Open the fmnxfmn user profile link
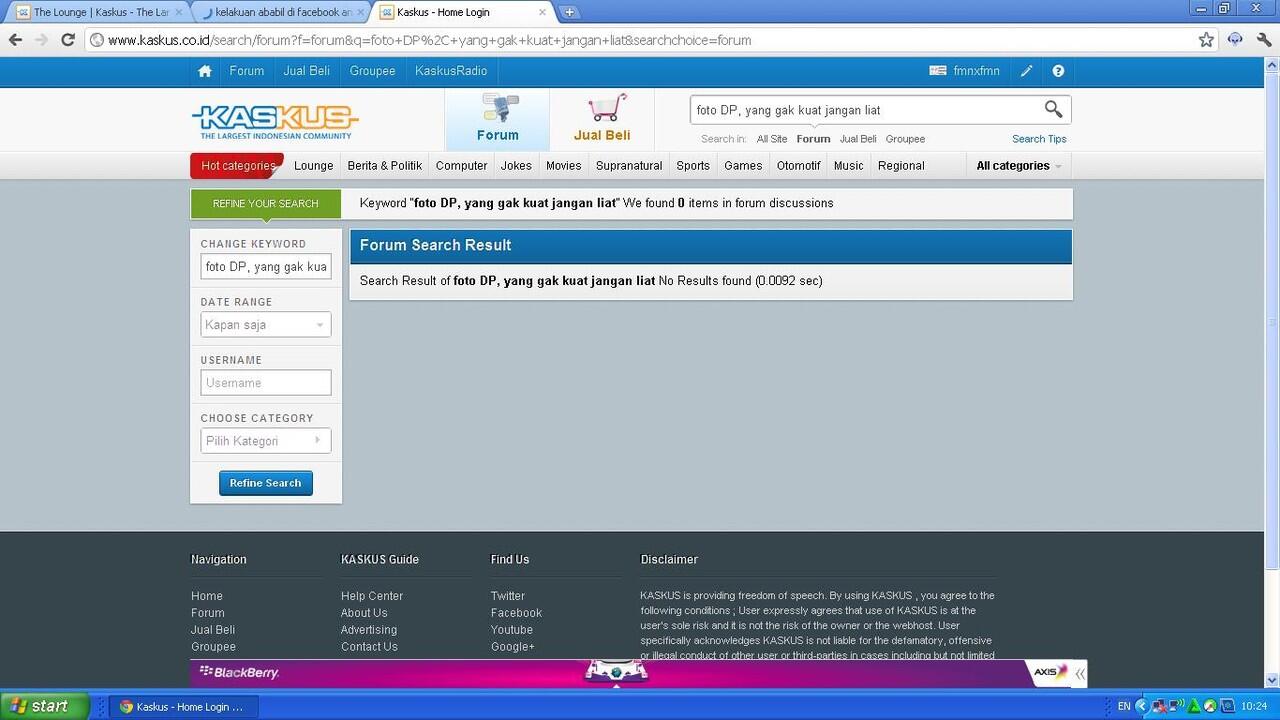The image size is (1280, 720). pos(977,71)
